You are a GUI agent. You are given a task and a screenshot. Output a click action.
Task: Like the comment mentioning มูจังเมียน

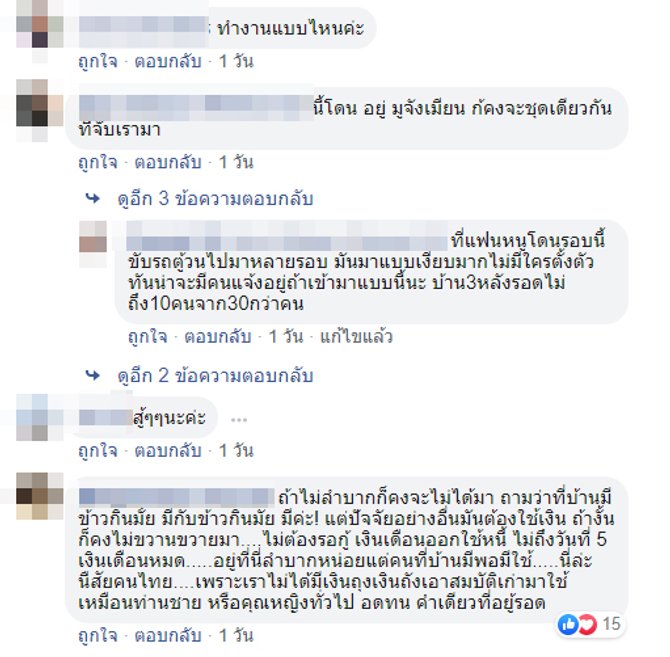coord(98,162)
